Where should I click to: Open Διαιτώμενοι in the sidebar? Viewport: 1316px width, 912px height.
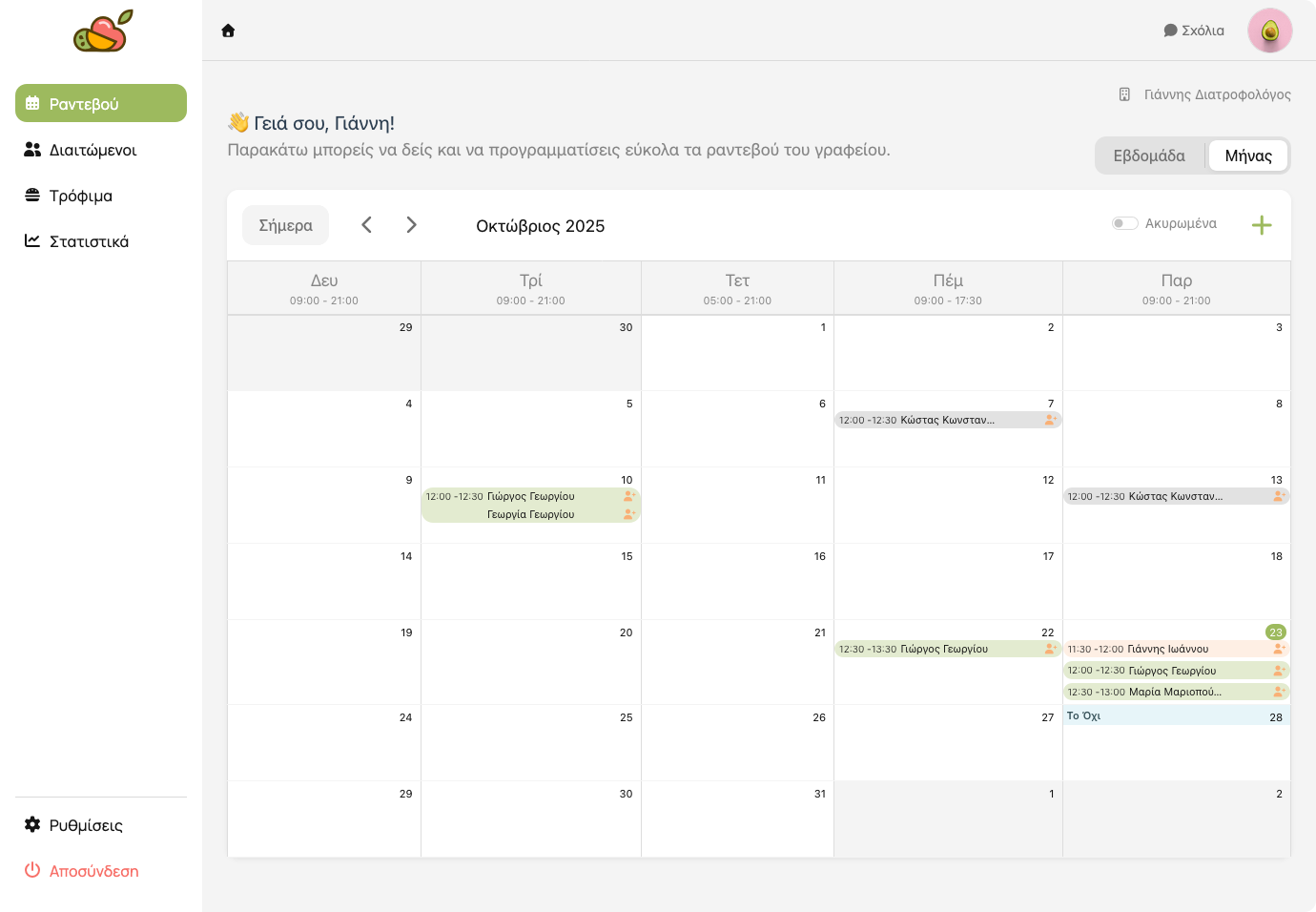[93, 150]
